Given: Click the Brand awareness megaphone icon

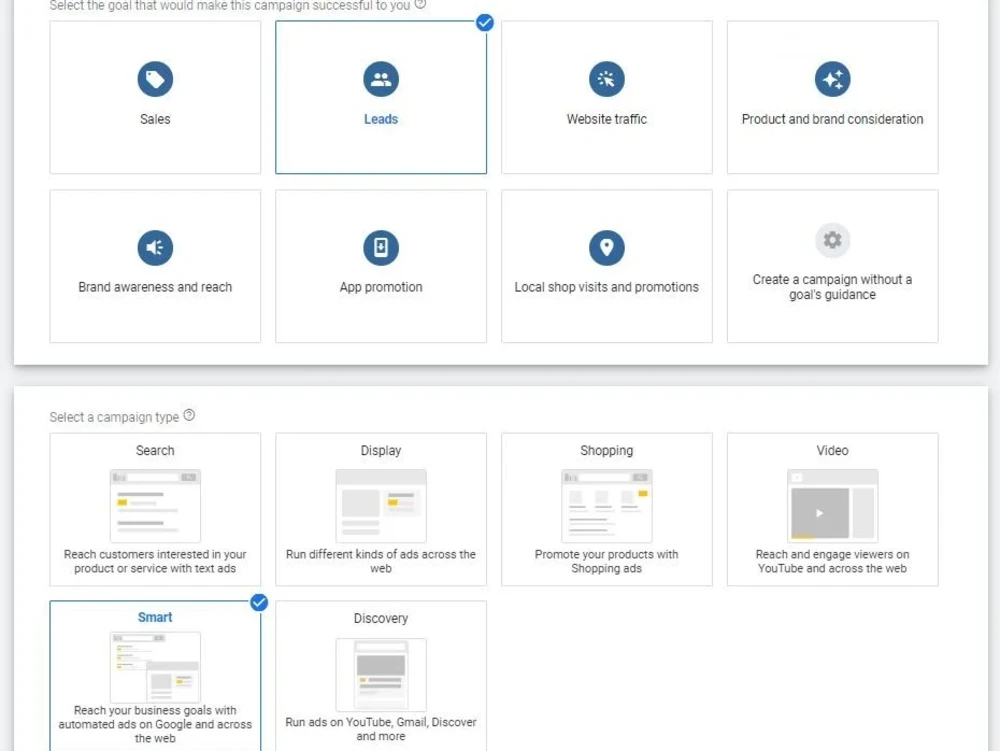Looking at the screenshot, I should [x=155, y=247].
